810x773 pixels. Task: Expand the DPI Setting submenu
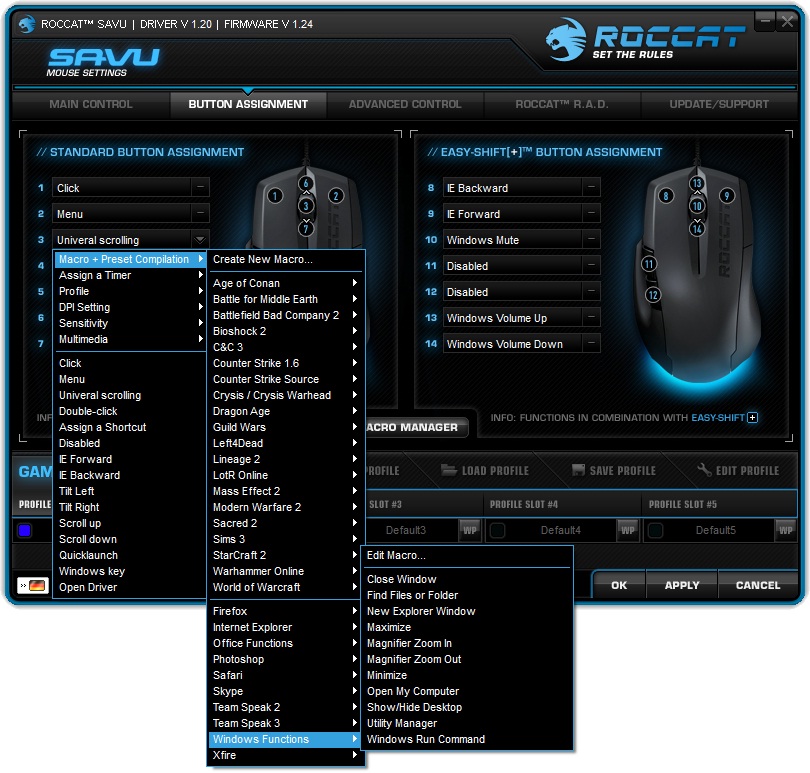(x=130, y=307)
